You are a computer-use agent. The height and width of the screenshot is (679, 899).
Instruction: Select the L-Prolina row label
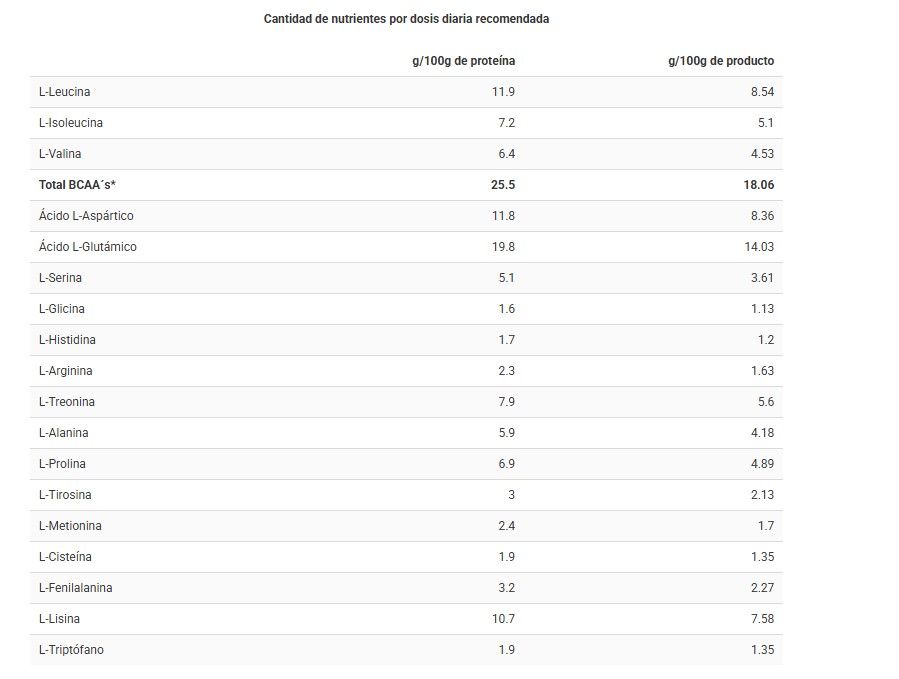(x=62, y=464)
